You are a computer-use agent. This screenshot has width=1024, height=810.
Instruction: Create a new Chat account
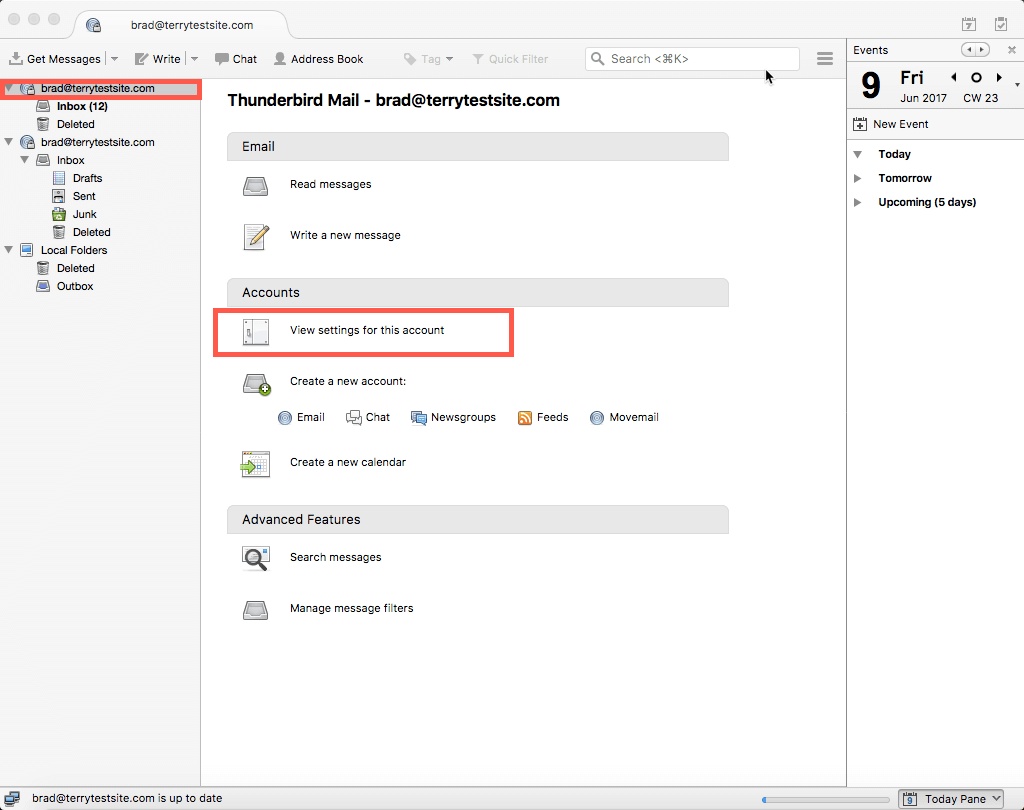[x=368, y=417]
